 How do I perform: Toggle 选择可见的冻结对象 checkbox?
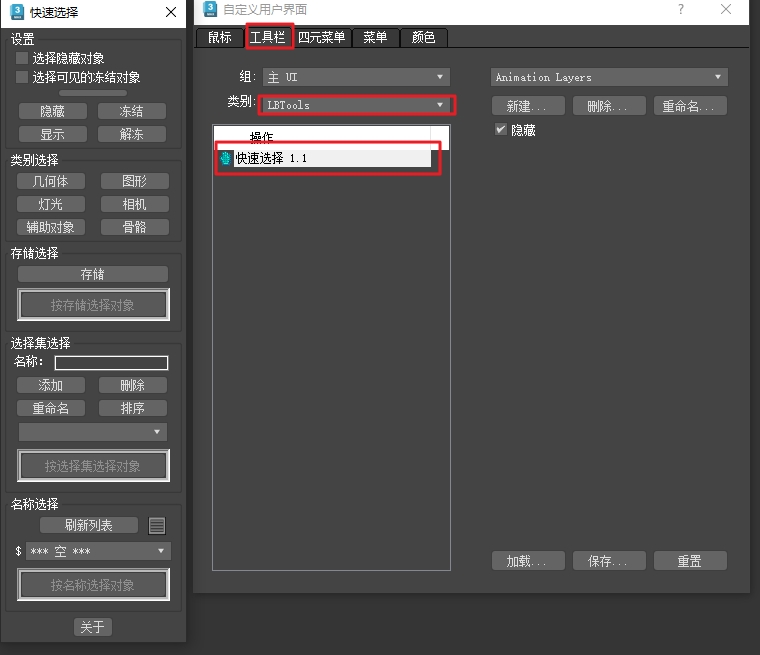pos(22,77)
